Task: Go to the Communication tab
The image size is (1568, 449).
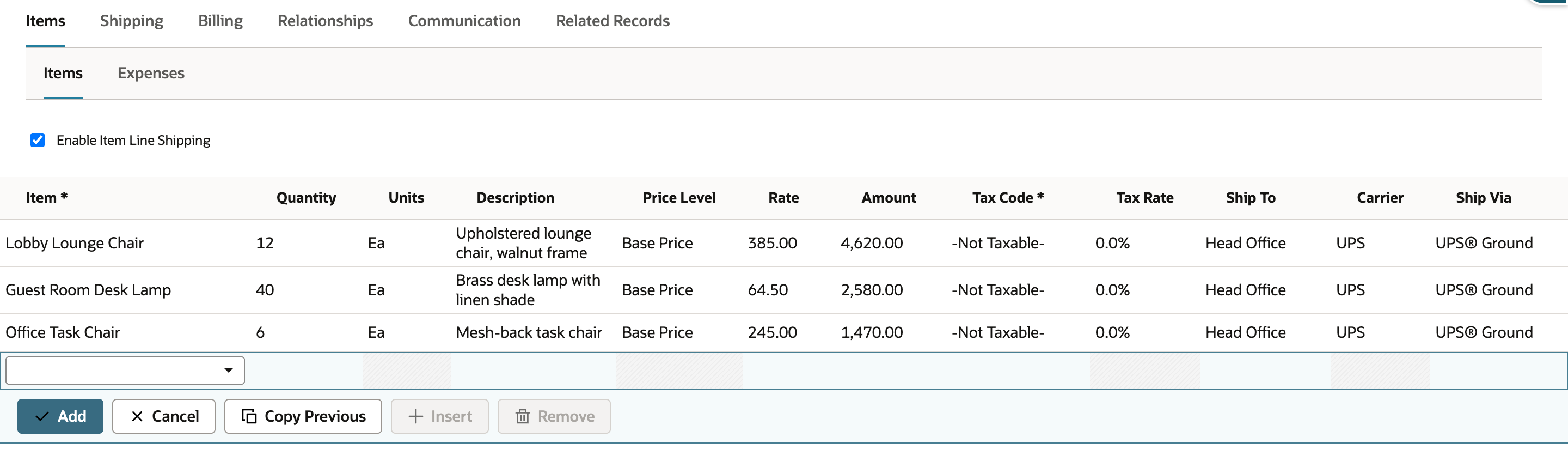Action: point(464,21)
